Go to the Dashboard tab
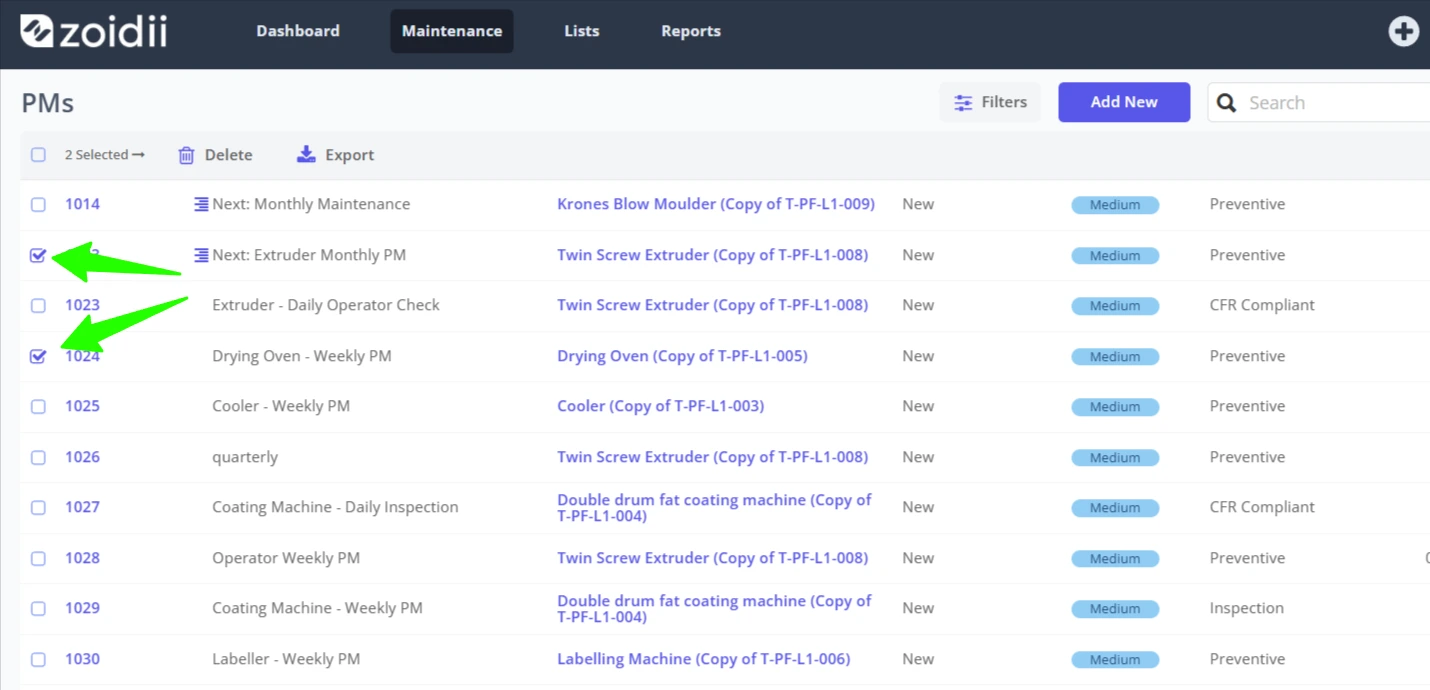 point(298,31)
